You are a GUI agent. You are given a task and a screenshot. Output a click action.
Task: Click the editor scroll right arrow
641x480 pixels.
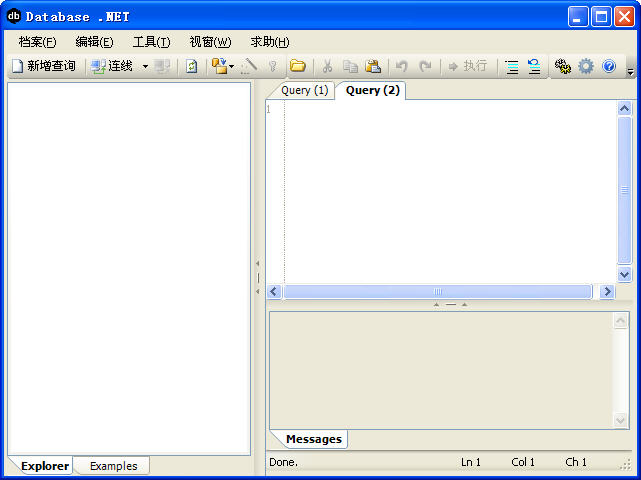click(607, 292)
